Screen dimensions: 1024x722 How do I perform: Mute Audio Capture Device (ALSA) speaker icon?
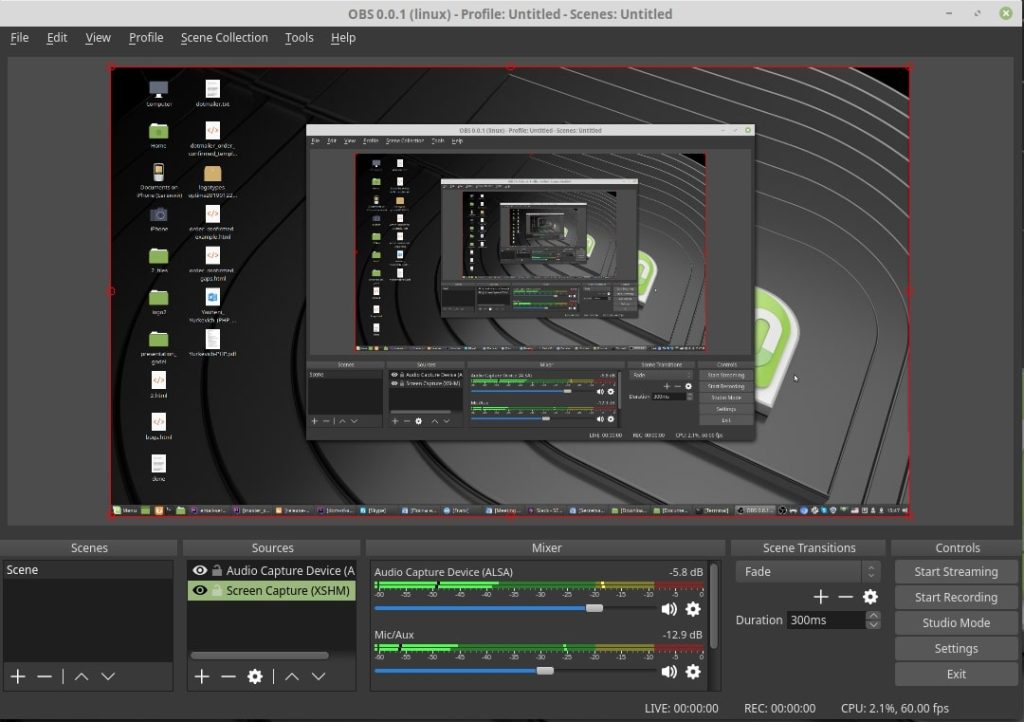point(669,609)
